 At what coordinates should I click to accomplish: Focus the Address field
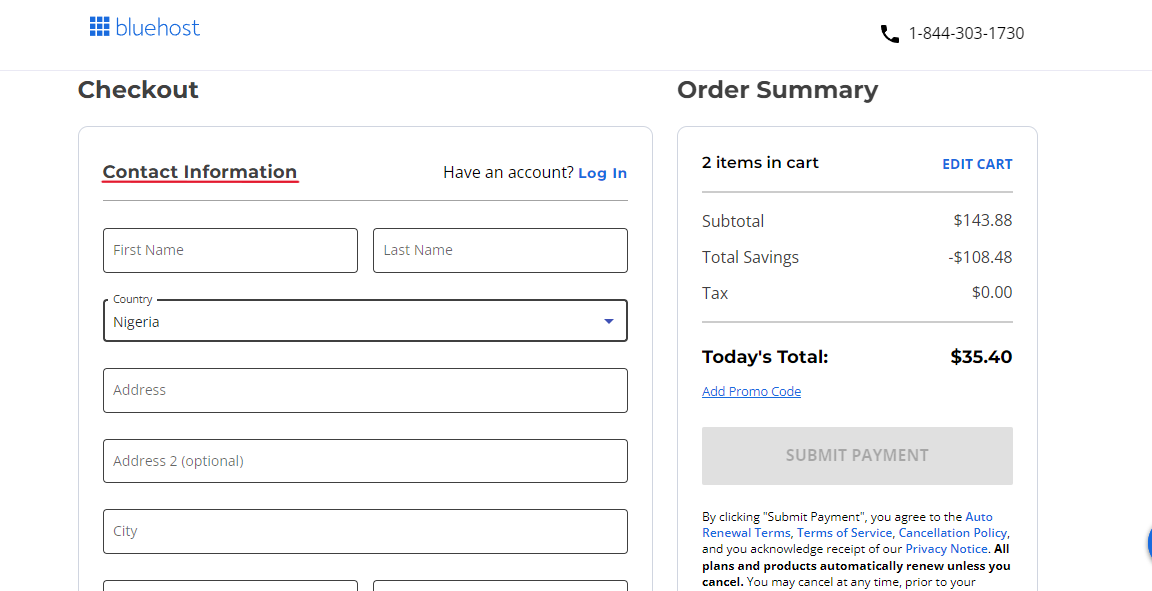(365, 390)
